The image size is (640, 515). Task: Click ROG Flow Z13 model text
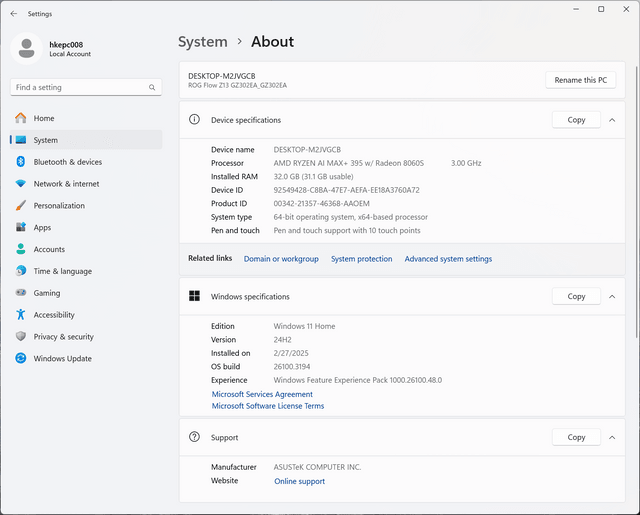238,85
